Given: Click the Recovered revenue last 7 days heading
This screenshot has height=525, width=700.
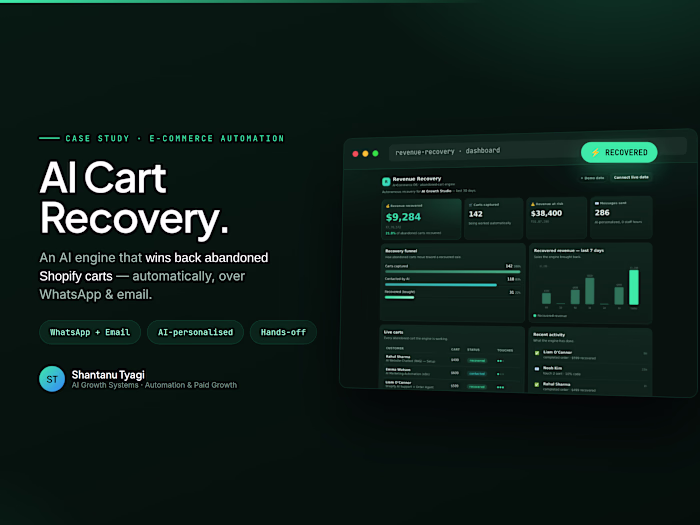Looking at the screenshot, I should coord(568,250).
